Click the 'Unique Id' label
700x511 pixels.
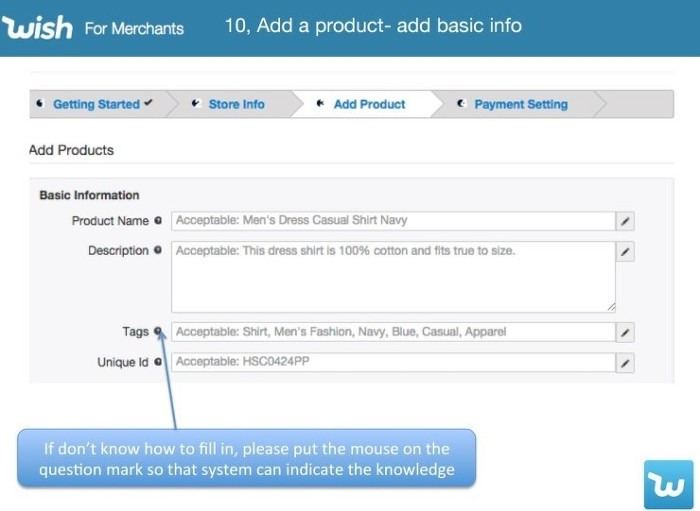(x=123, y=362)
